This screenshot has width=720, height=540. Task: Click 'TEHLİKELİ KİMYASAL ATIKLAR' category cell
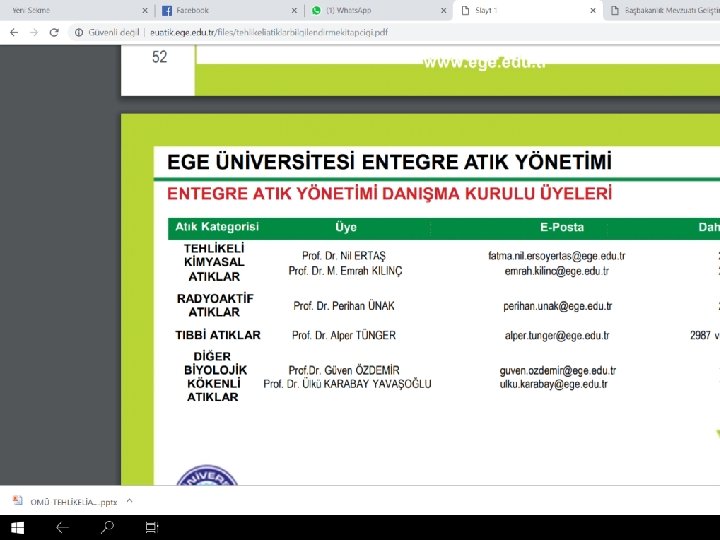pos(214,262)
